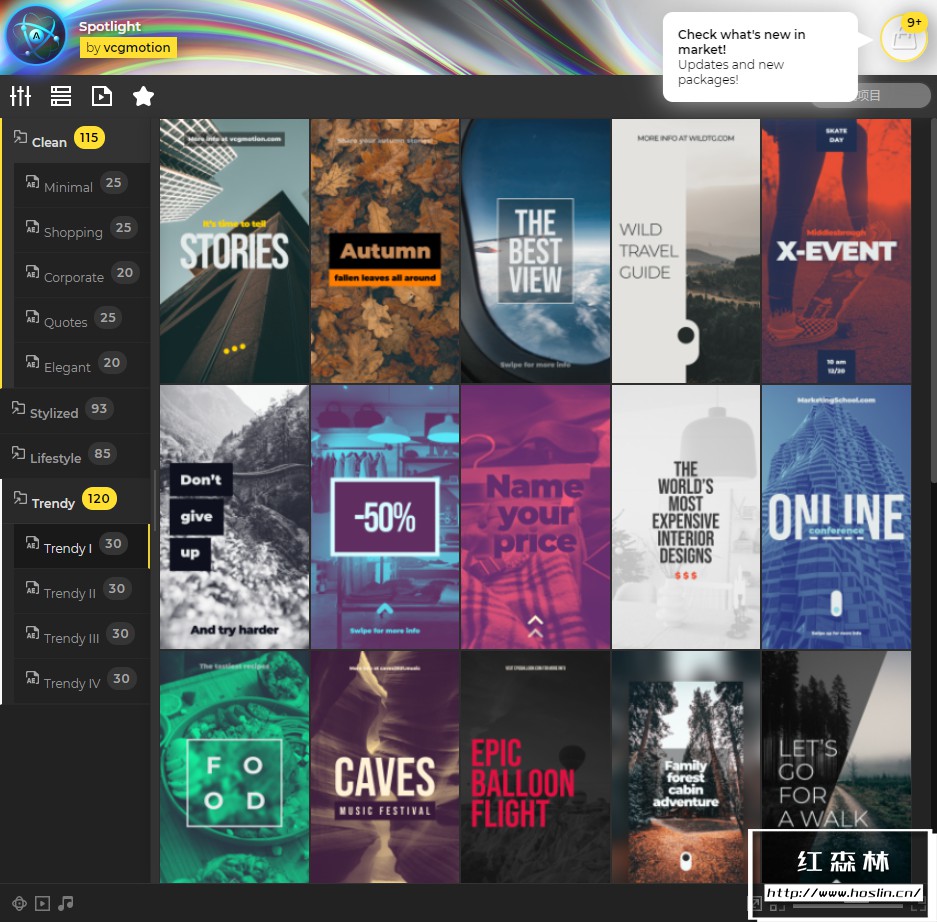Select the Don't give up thumbnail
937x922 pixels.
(234, 517)
